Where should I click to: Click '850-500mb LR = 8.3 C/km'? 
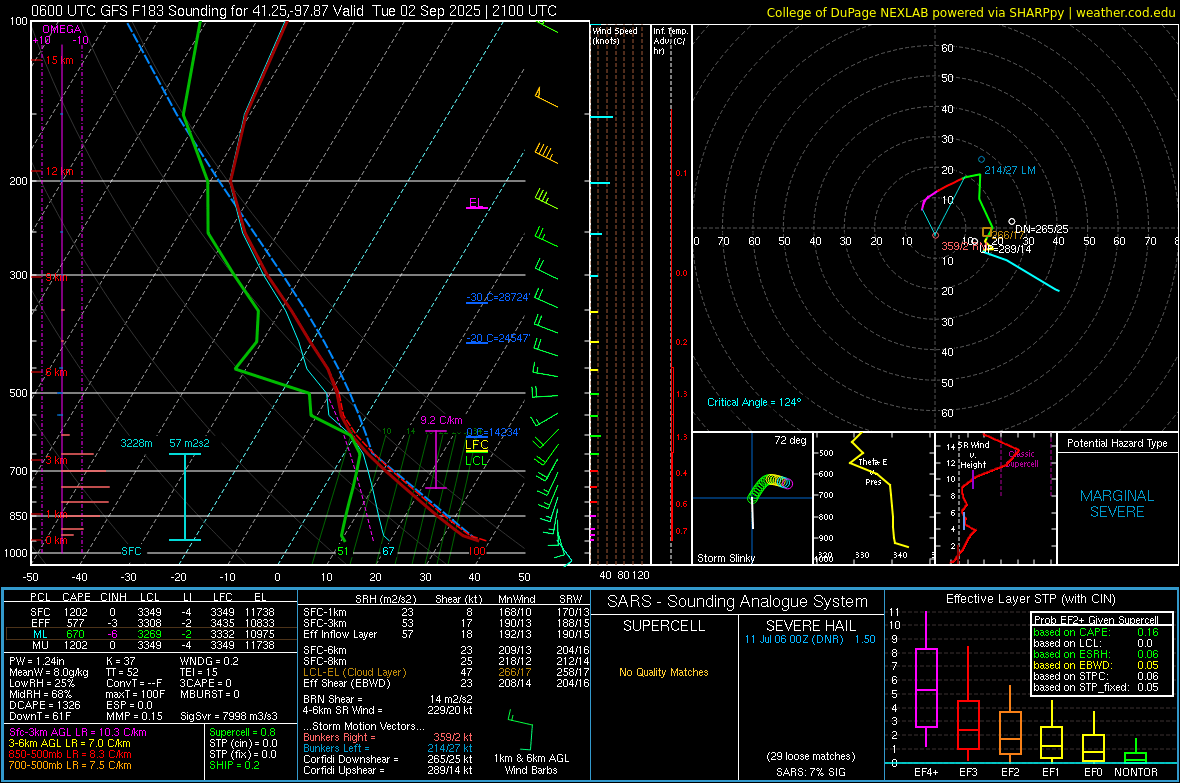[x=70, y=754]
